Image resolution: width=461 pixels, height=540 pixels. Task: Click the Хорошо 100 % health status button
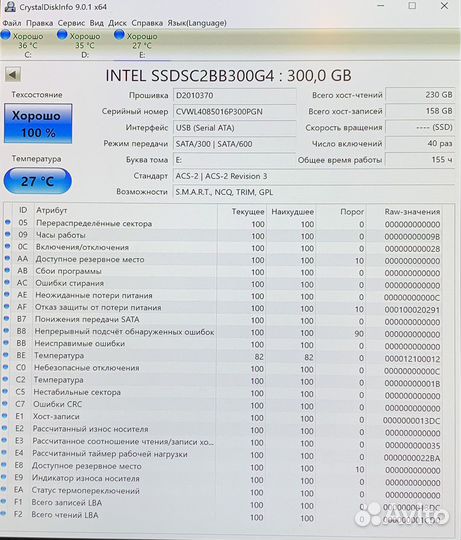(38, 124)
